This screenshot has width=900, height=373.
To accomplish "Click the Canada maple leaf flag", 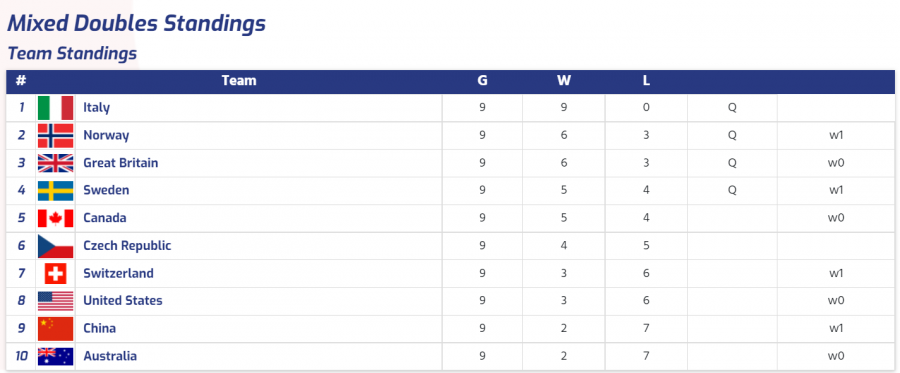I will [56, 218].
